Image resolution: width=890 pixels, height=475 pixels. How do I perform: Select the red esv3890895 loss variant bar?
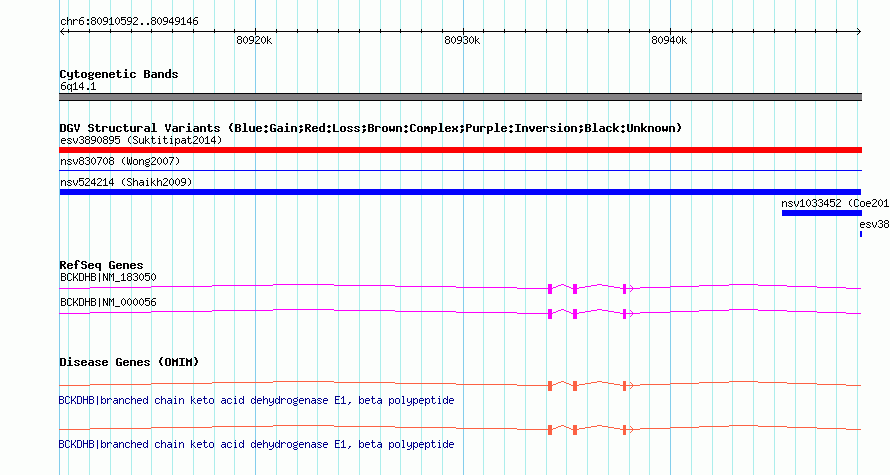460,150
